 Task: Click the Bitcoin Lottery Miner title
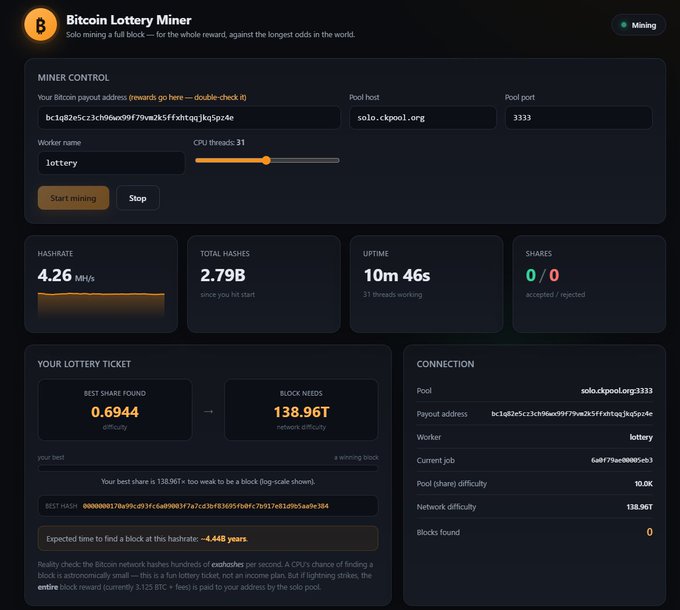[129, 20]
